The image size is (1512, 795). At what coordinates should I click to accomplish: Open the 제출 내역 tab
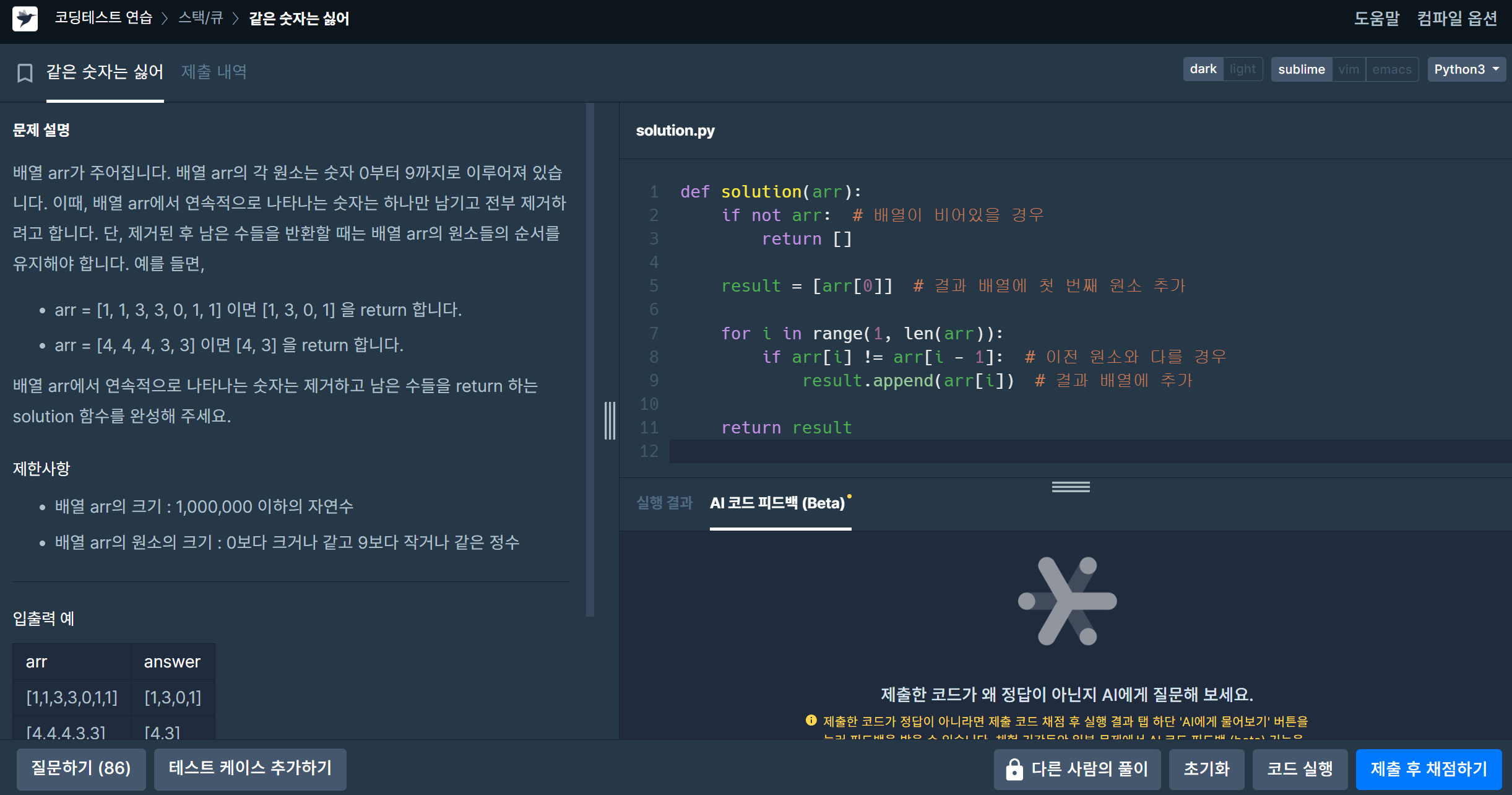tap(214, 72)
